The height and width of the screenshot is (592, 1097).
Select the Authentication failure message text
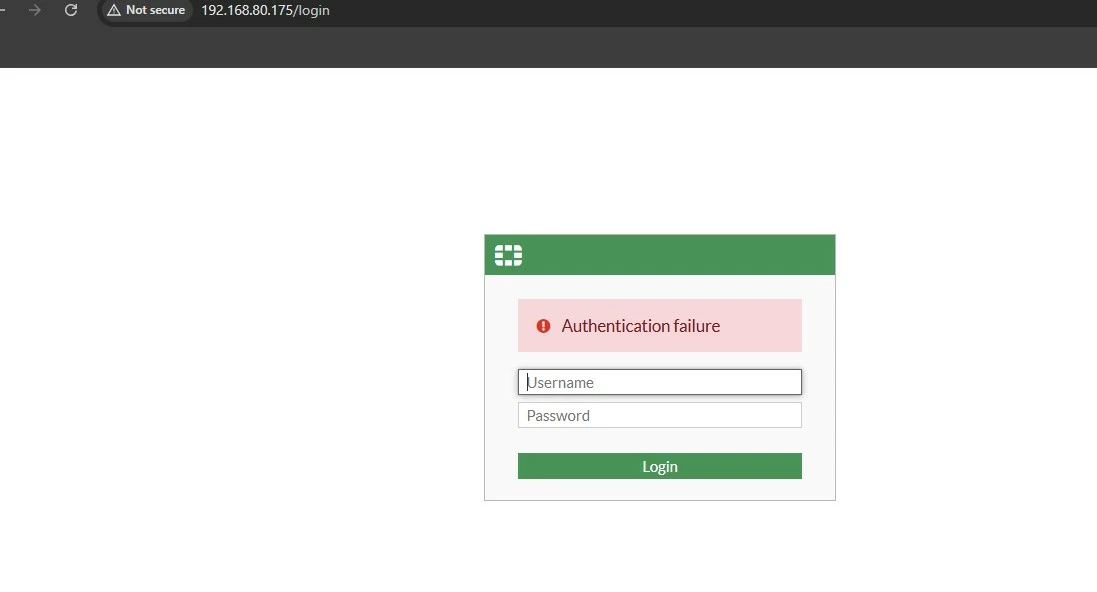pyautogui.click(x=641, y=326)
